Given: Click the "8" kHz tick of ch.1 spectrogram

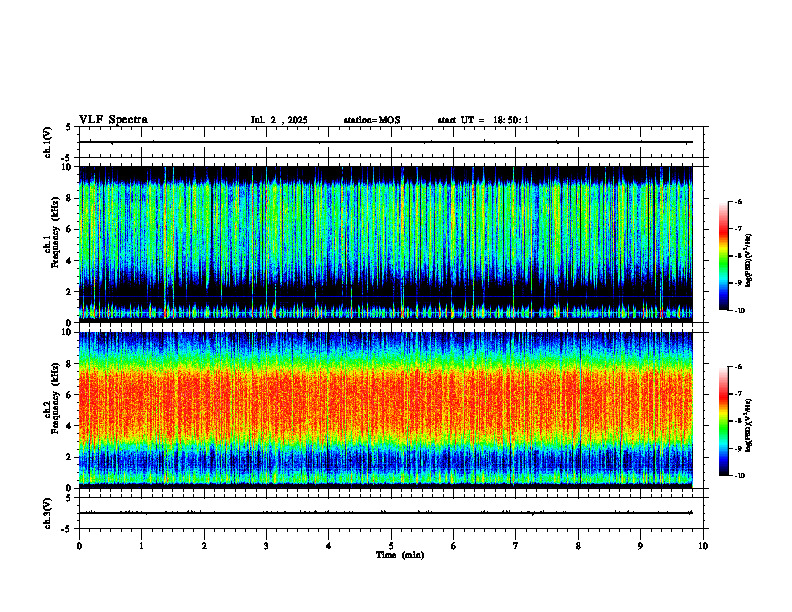Looking at the screenshot, I should [71, 198].
